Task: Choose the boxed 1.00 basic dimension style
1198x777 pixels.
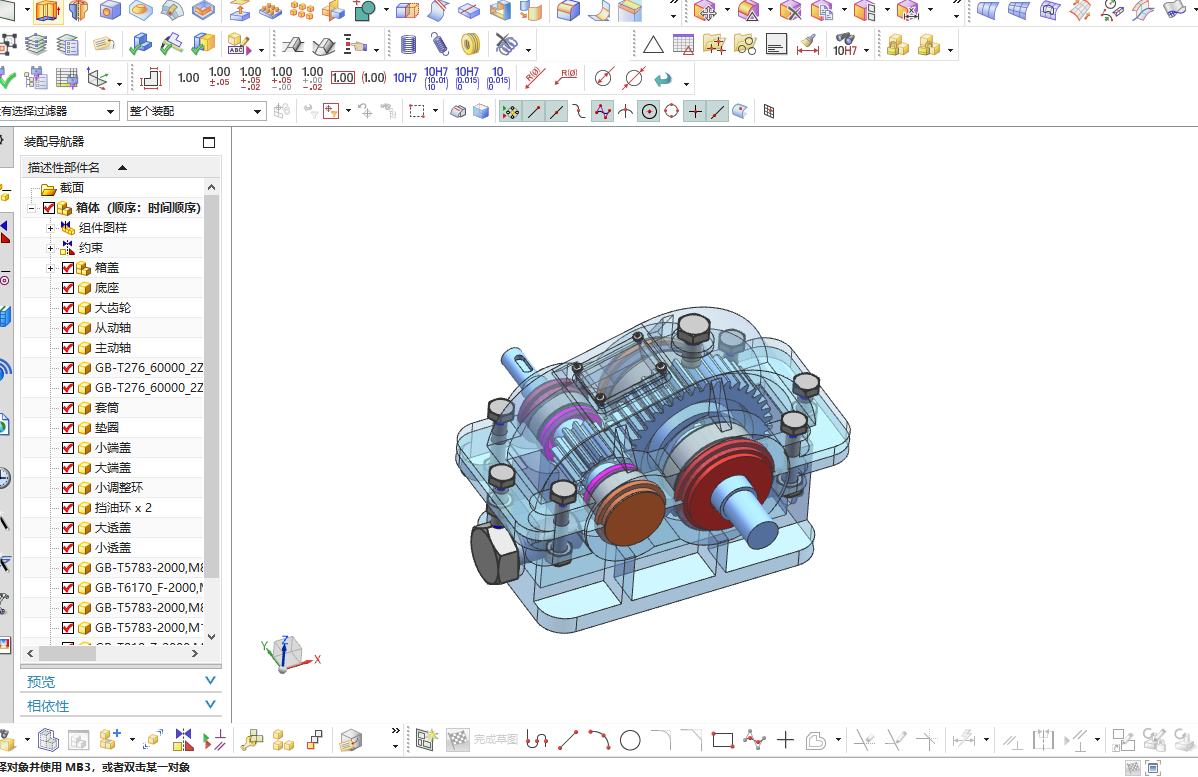Action: 342,78
